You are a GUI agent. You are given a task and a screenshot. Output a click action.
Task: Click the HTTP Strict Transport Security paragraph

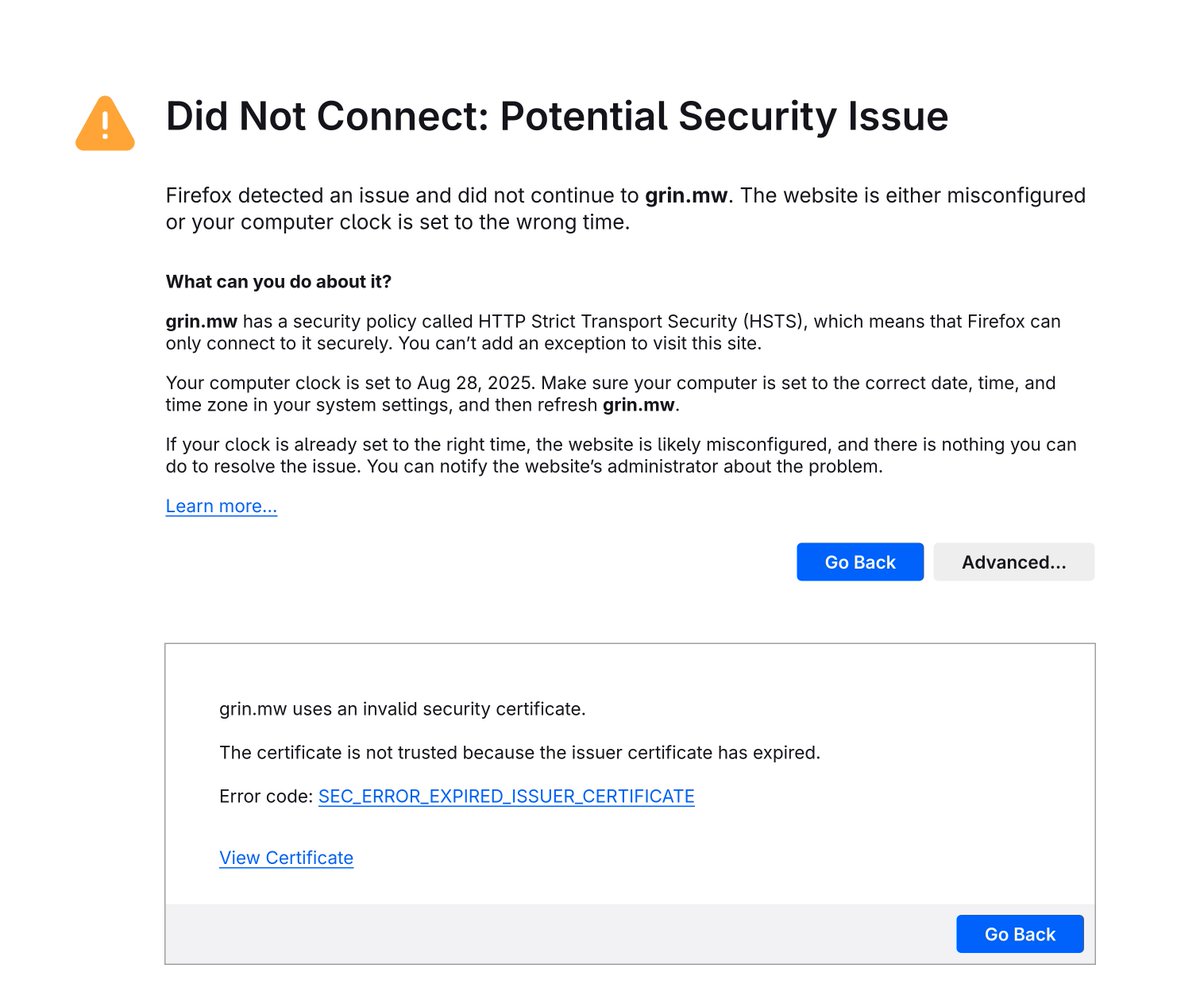point(614,333)
